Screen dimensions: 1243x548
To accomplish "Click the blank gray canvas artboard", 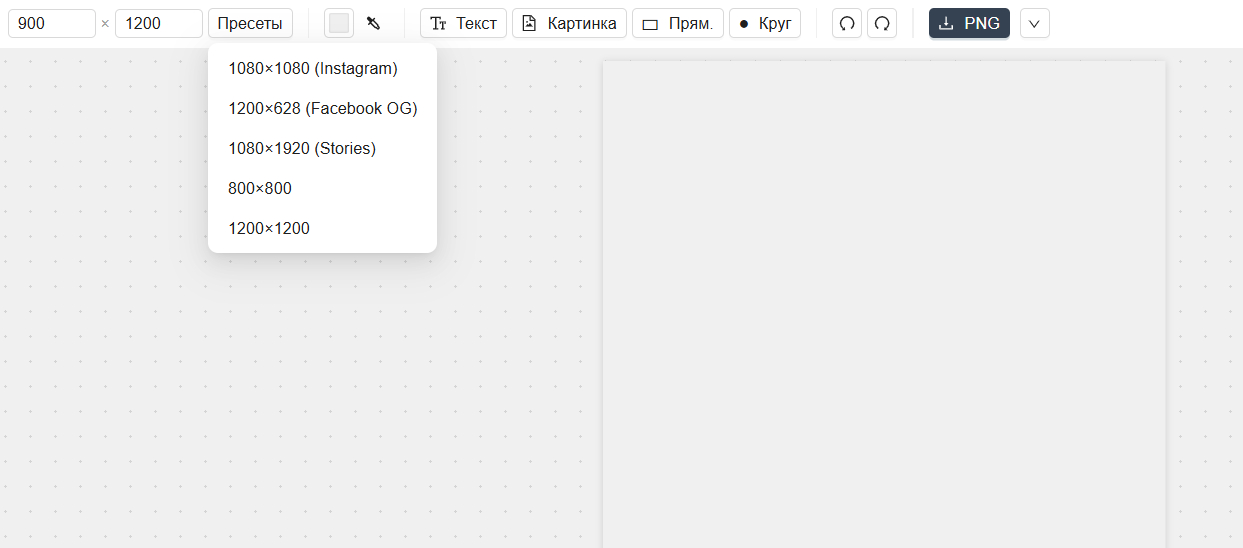I will [x=884, y=304].
